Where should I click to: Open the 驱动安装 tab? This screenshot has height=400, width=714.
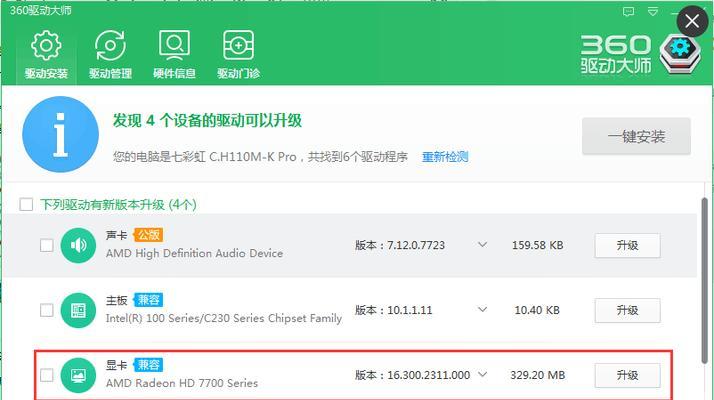coord(46,55)
